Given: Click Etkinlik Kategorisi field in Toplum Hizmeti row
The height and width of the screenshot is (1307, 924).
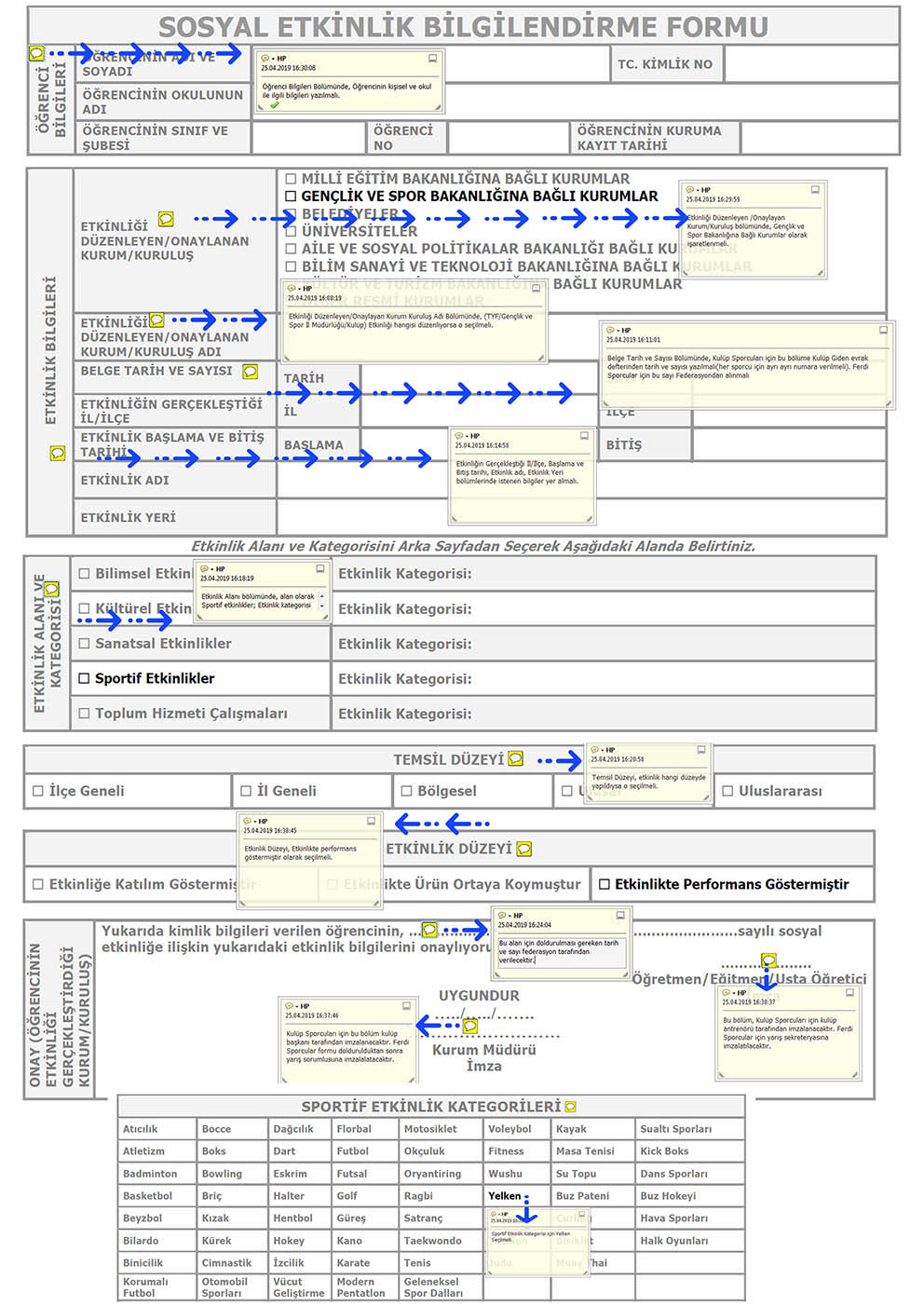Looking at the screenshot, I should point(604,714).
